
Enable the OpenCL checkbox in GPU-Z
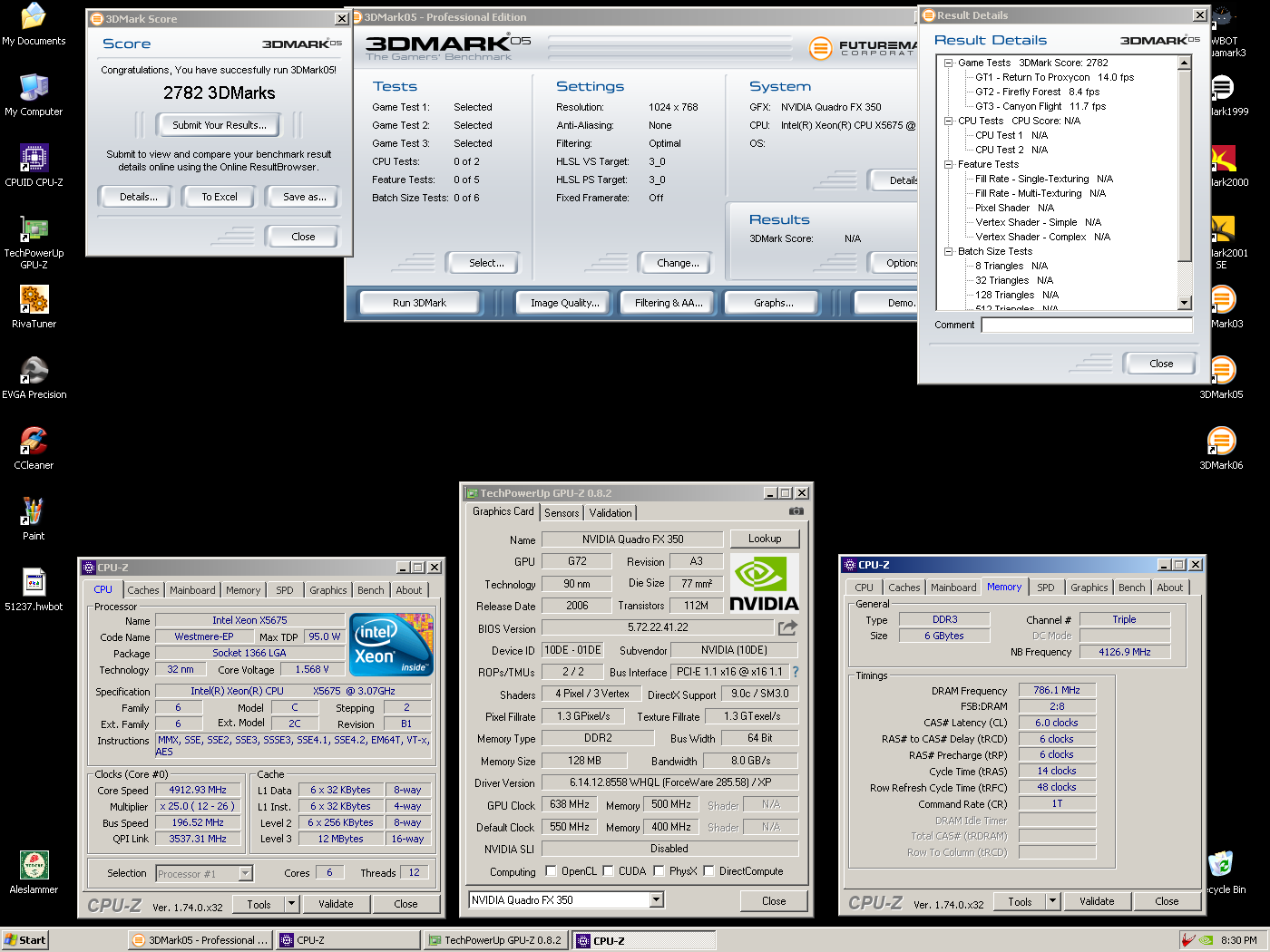pyautogui.click(x=551, y=871)
